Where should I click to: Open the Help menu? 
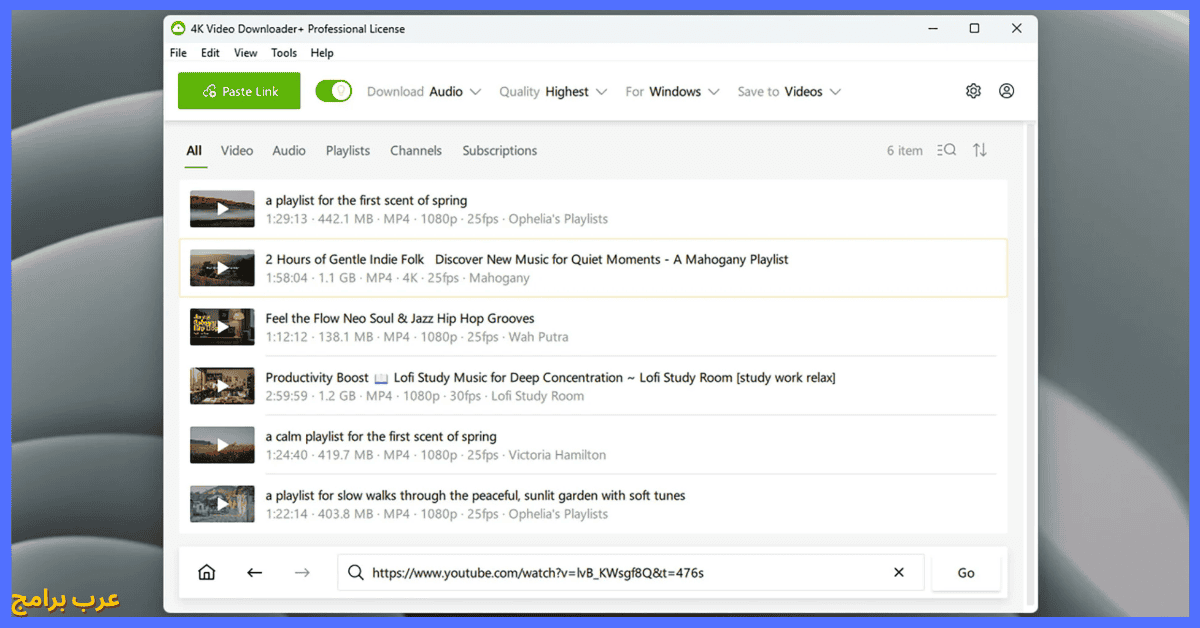tap(322, 53)
